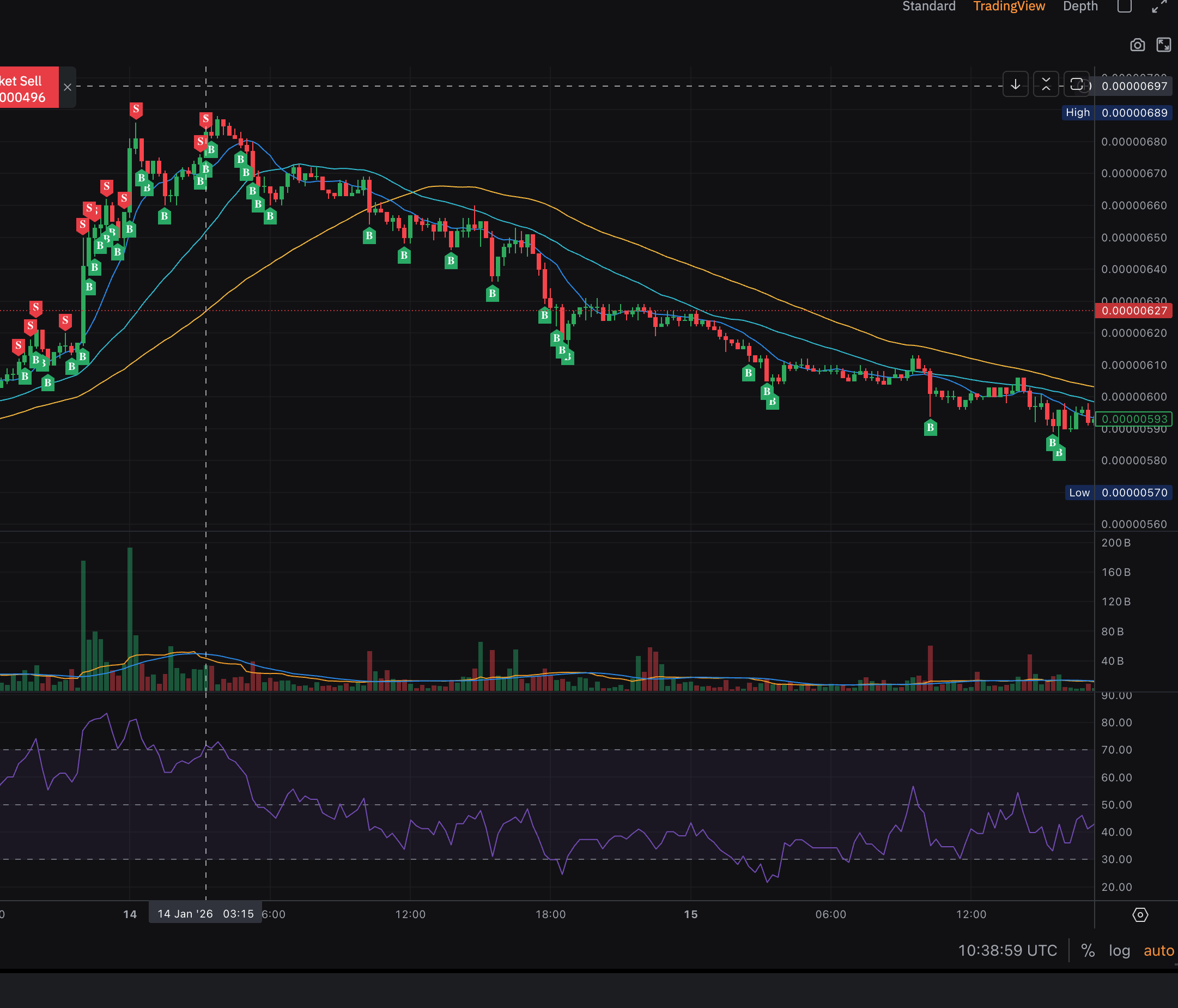The image size is (1178, 1008).
Task: Take a chart snapshot with camera icon
Action: pos(1137,45)
